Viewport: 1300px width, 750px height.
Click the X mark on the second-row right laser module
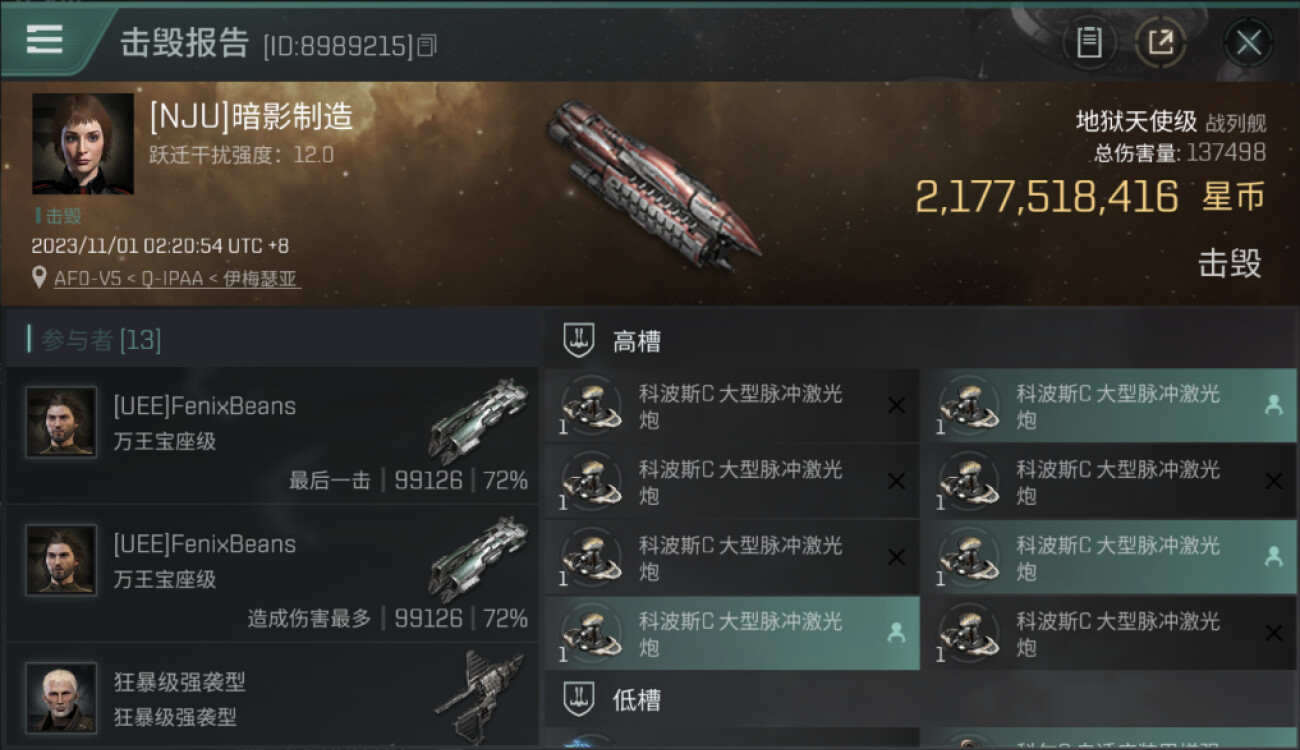tap(1273, 481)
